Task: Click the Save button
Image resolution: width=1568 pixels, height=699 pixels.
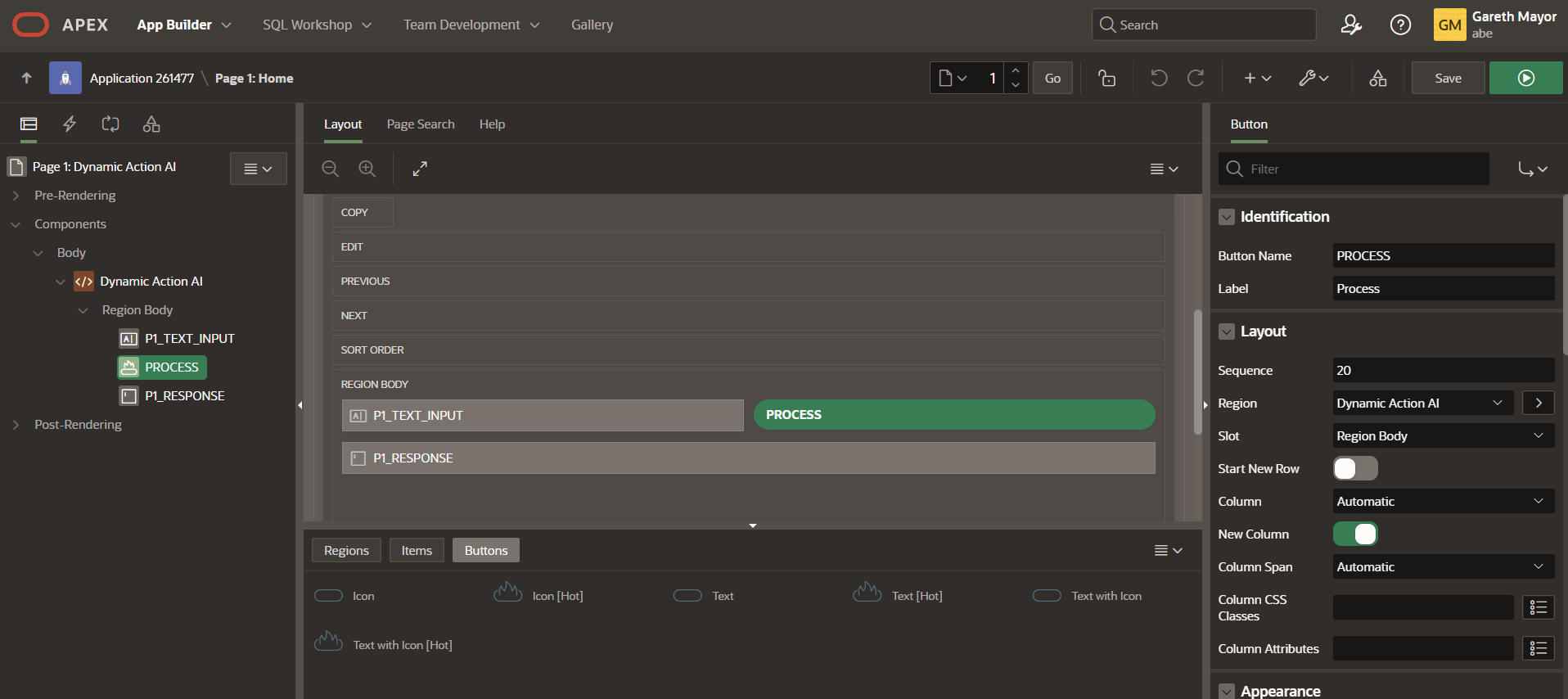Action: point(1448,78)
